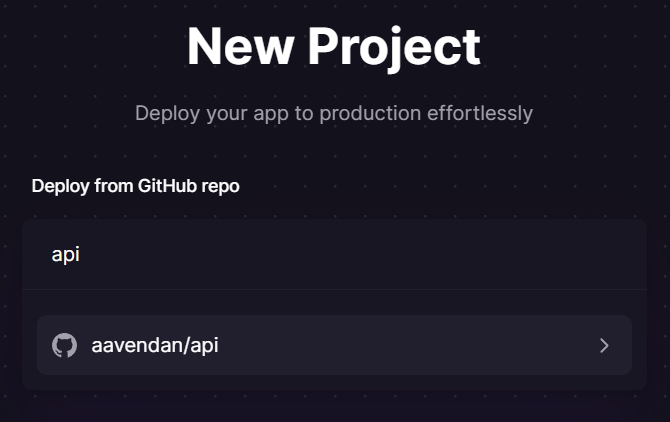Click the word "Project" in the title
This screenshot has height=422, width=670.
393,46
